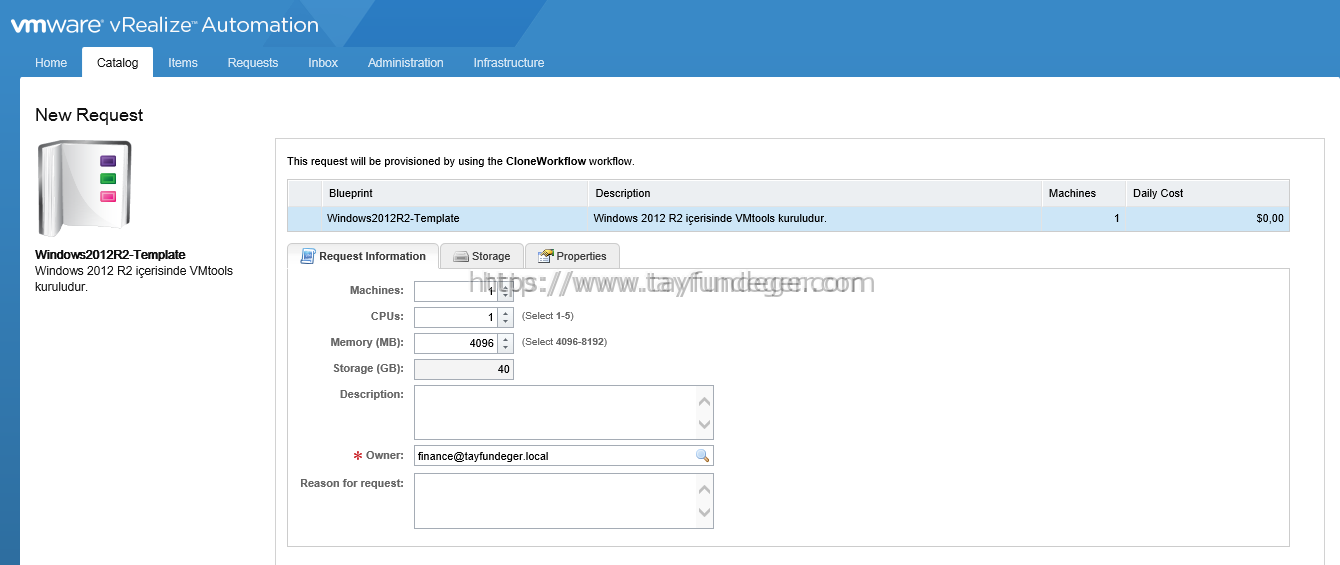Open the Items tab
The height and width of the screenshot is (565, 1340).
click(x=183, y=62)
